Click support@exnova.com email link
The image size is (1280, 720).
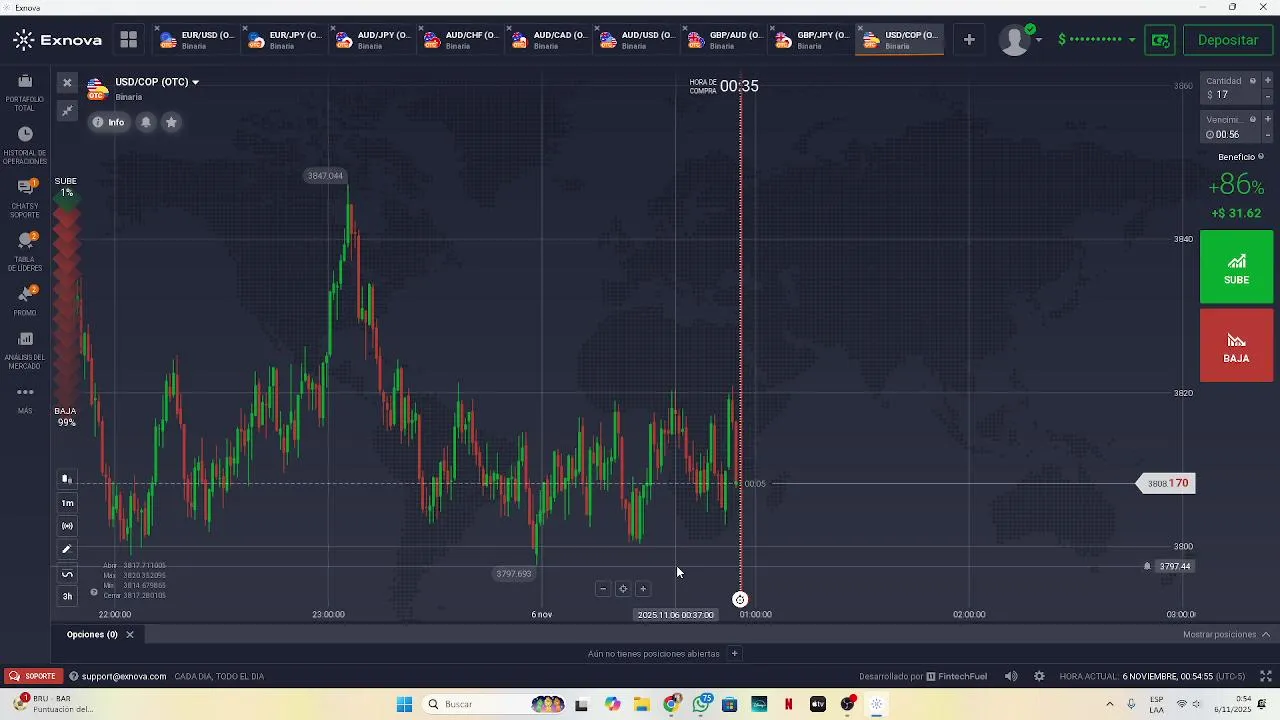[x=124, y=676]
